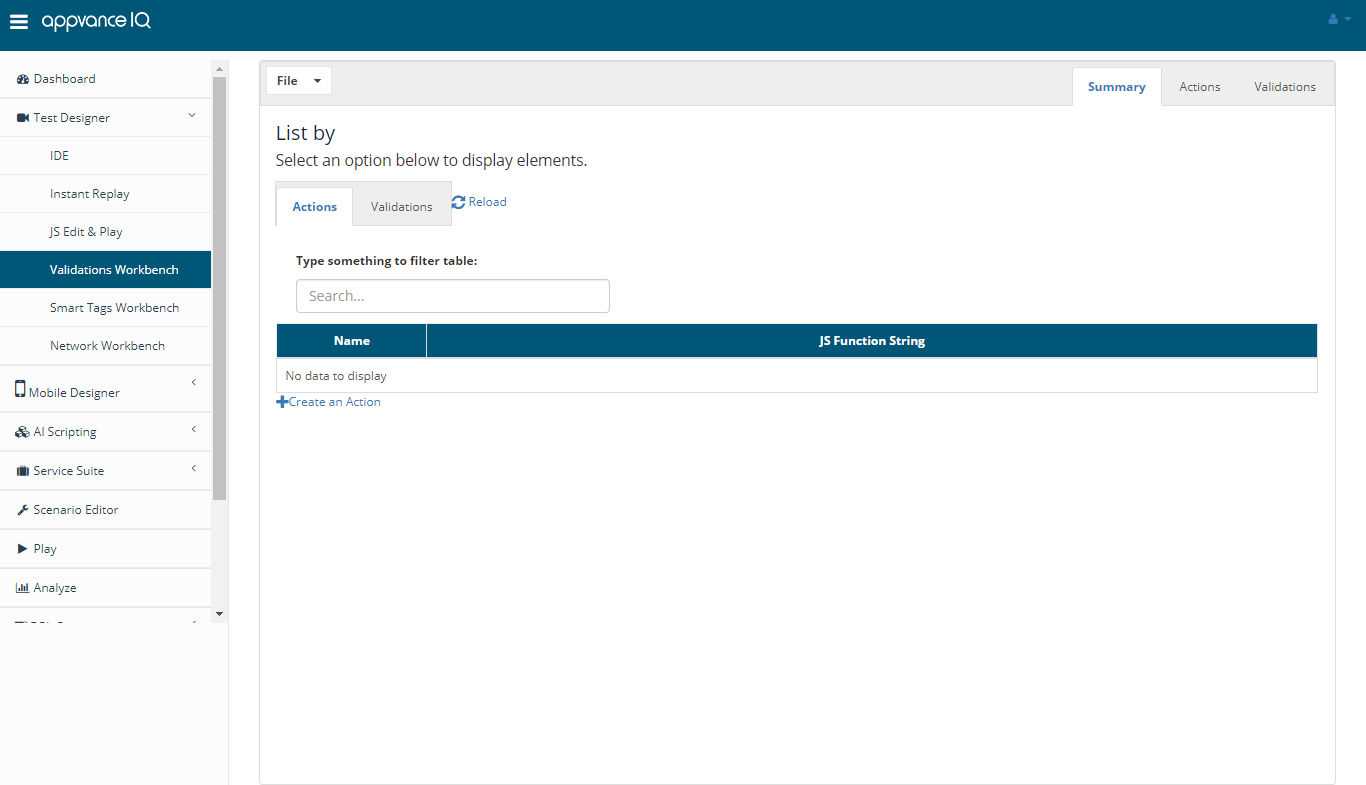The height and width of the screenshot is (785, 1366).
Task: Collapse the Test Designer section chevron
Action: pyautogui.click(x=192, y=116)
